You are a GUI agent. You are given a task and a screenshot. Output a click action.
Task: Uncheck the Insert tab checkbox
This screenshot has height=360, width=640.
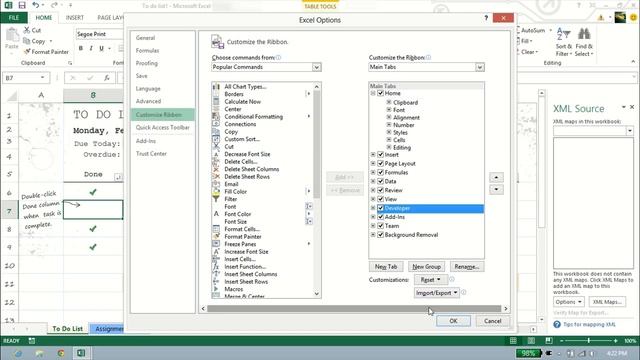pyautogui.click(x=380, y=155)
